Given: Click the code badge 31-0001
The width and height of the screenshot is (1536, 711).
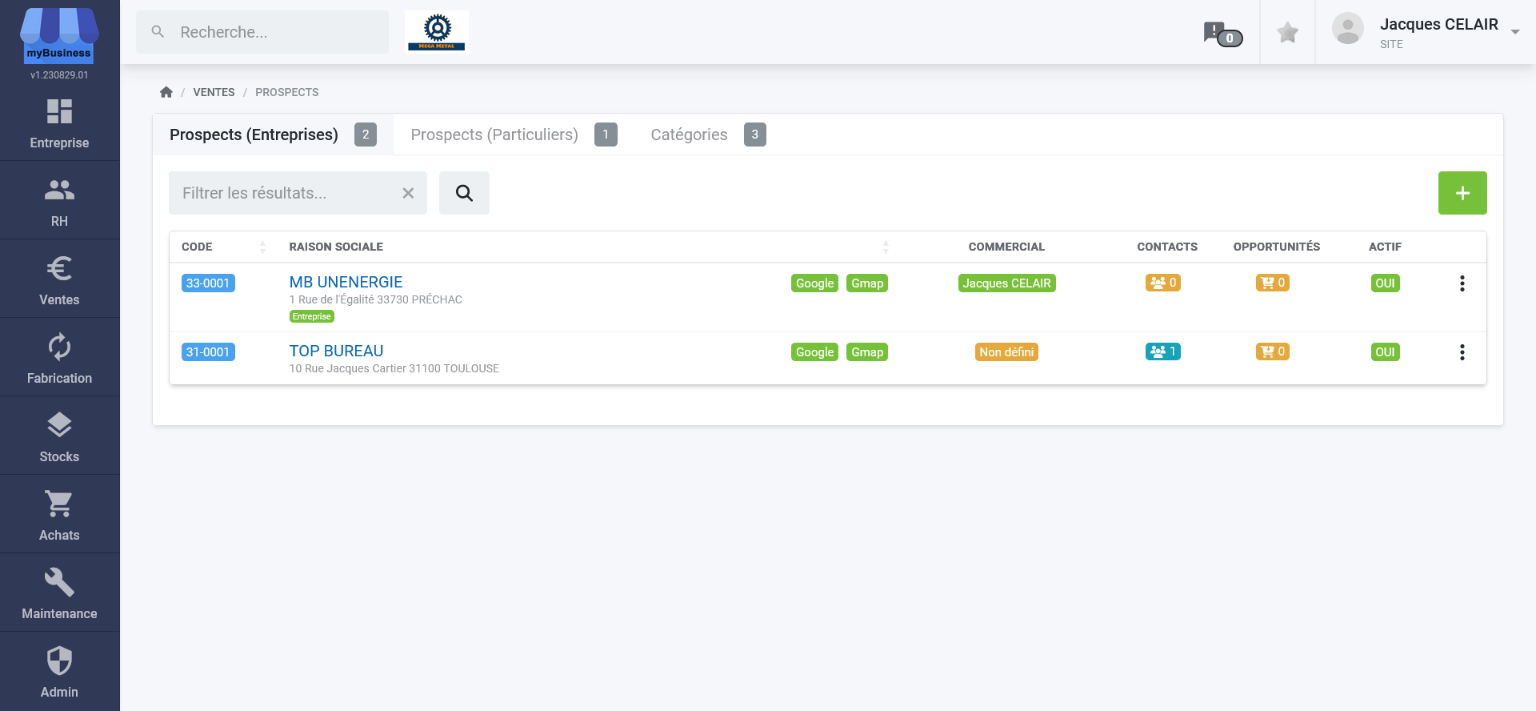Looking at the screenshot, I should 208,352.
